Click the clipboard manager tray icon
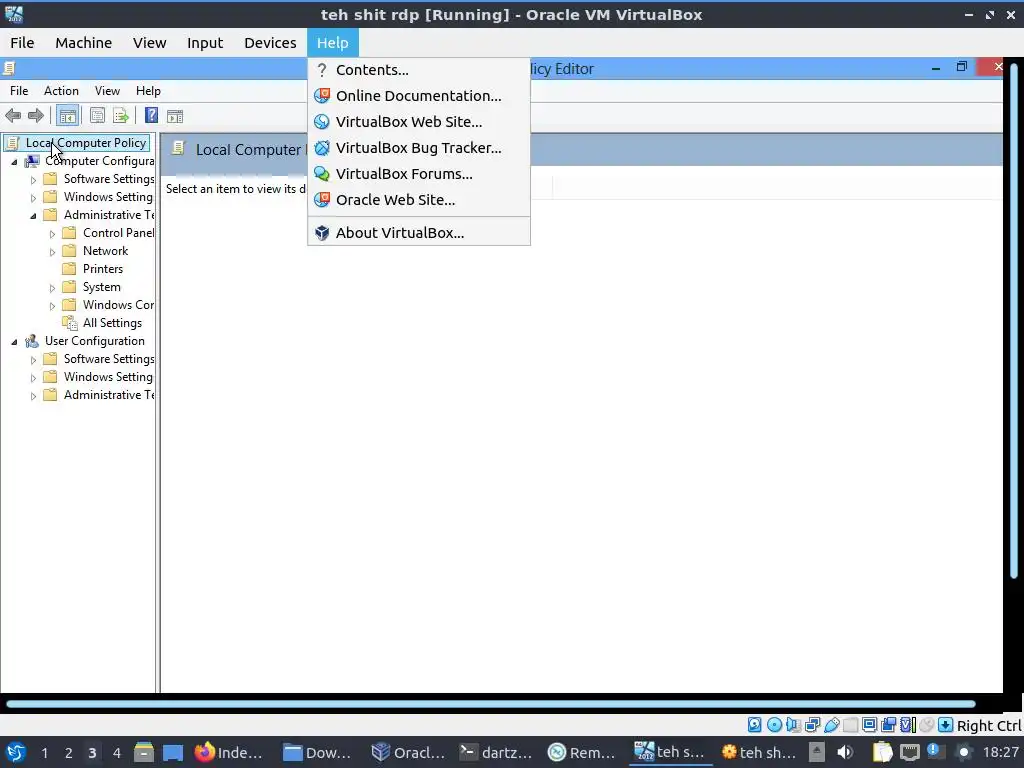This screenshot has height=768, width=1024. click(882, 752)
